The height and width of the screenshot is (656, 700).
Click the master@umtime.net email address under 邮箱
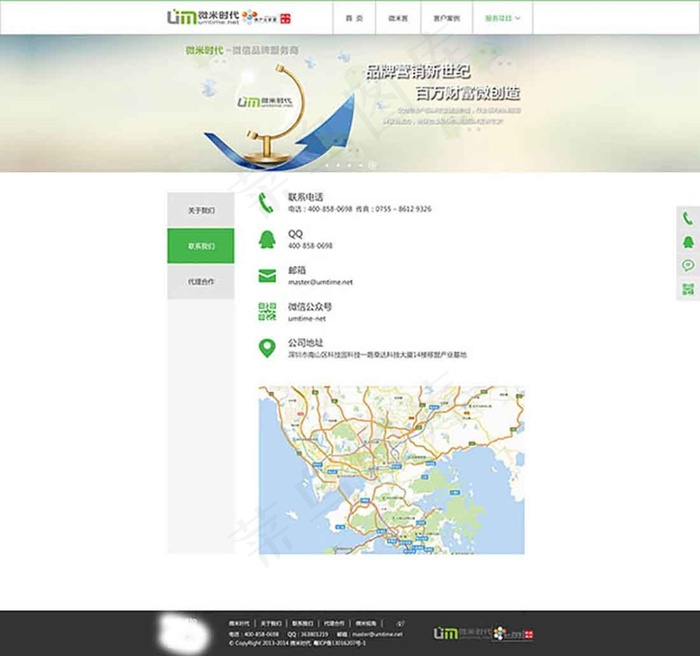(x=320, y=282)
